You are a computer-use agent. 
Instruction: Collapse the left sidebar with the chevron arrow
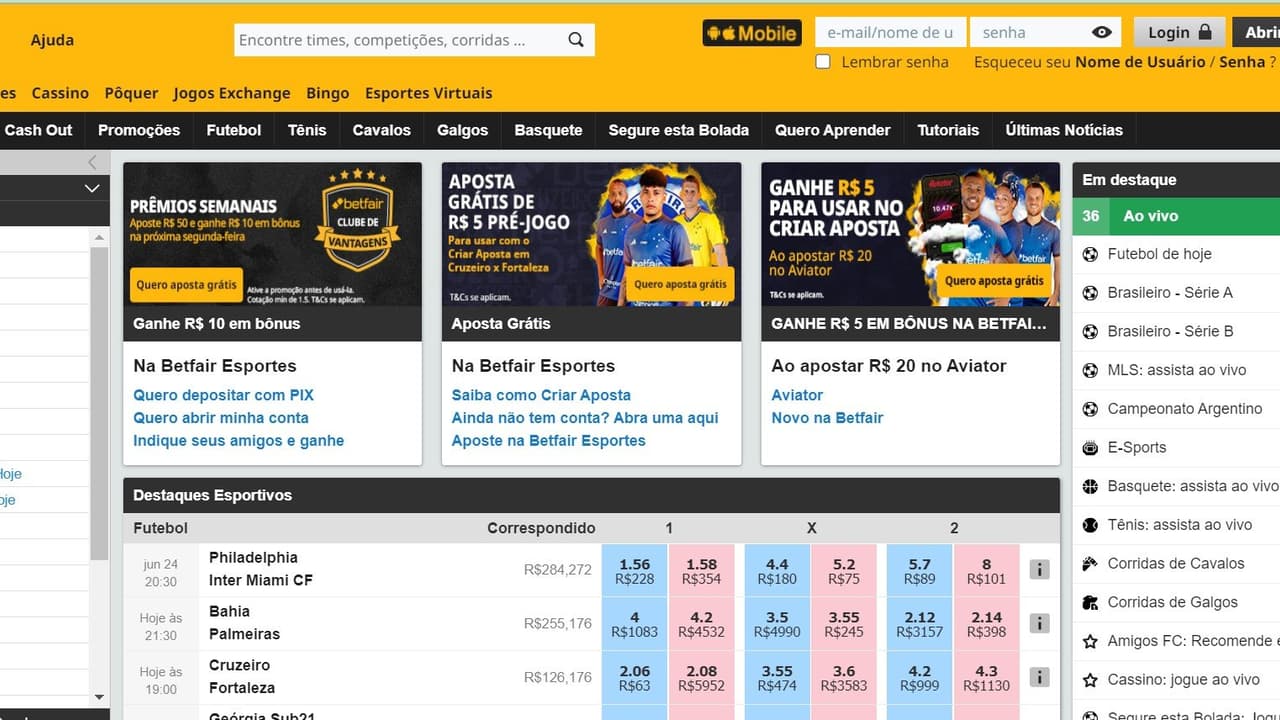(92, 162)
